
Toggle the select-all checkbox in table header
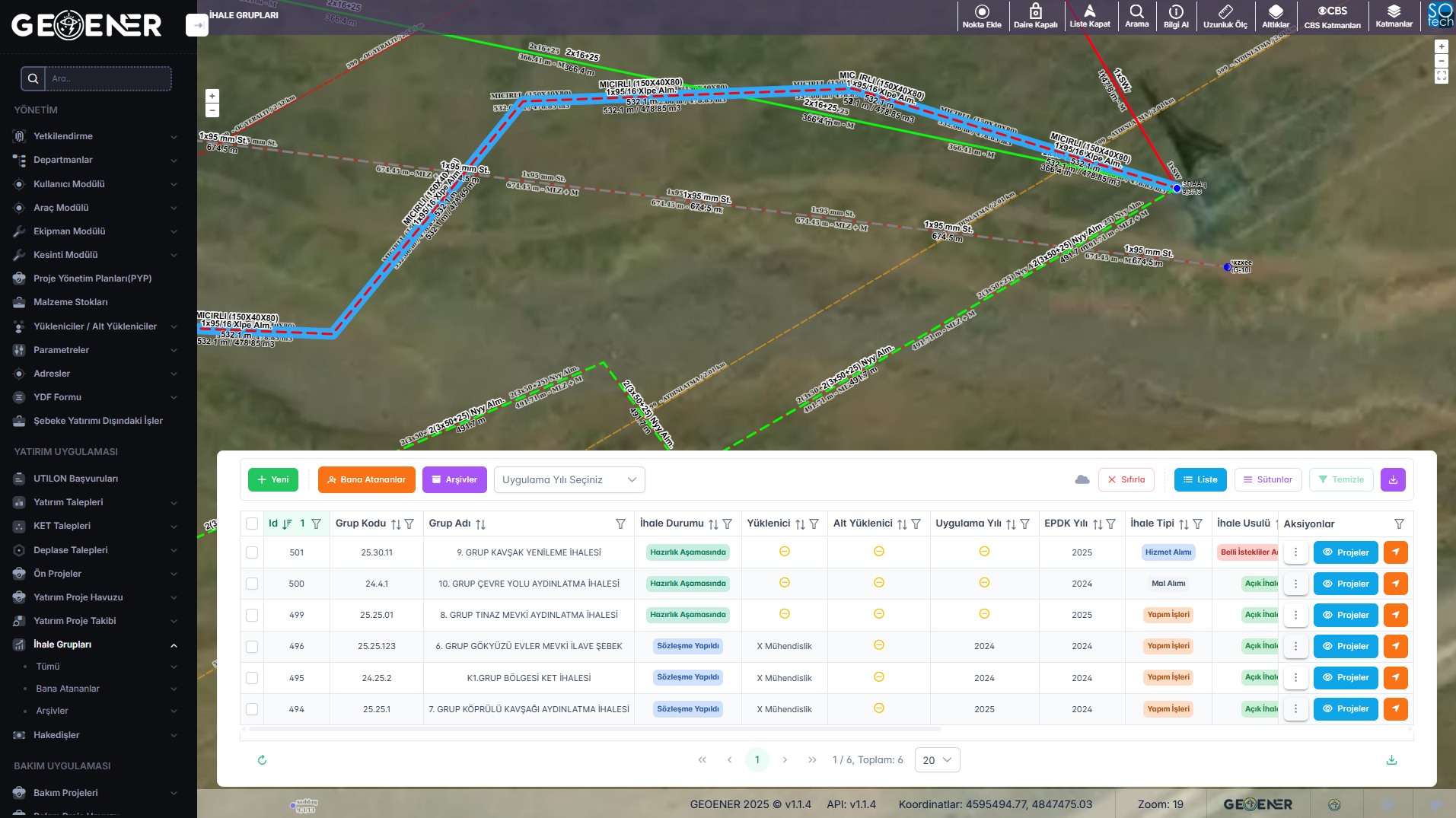tap(252, 524)
